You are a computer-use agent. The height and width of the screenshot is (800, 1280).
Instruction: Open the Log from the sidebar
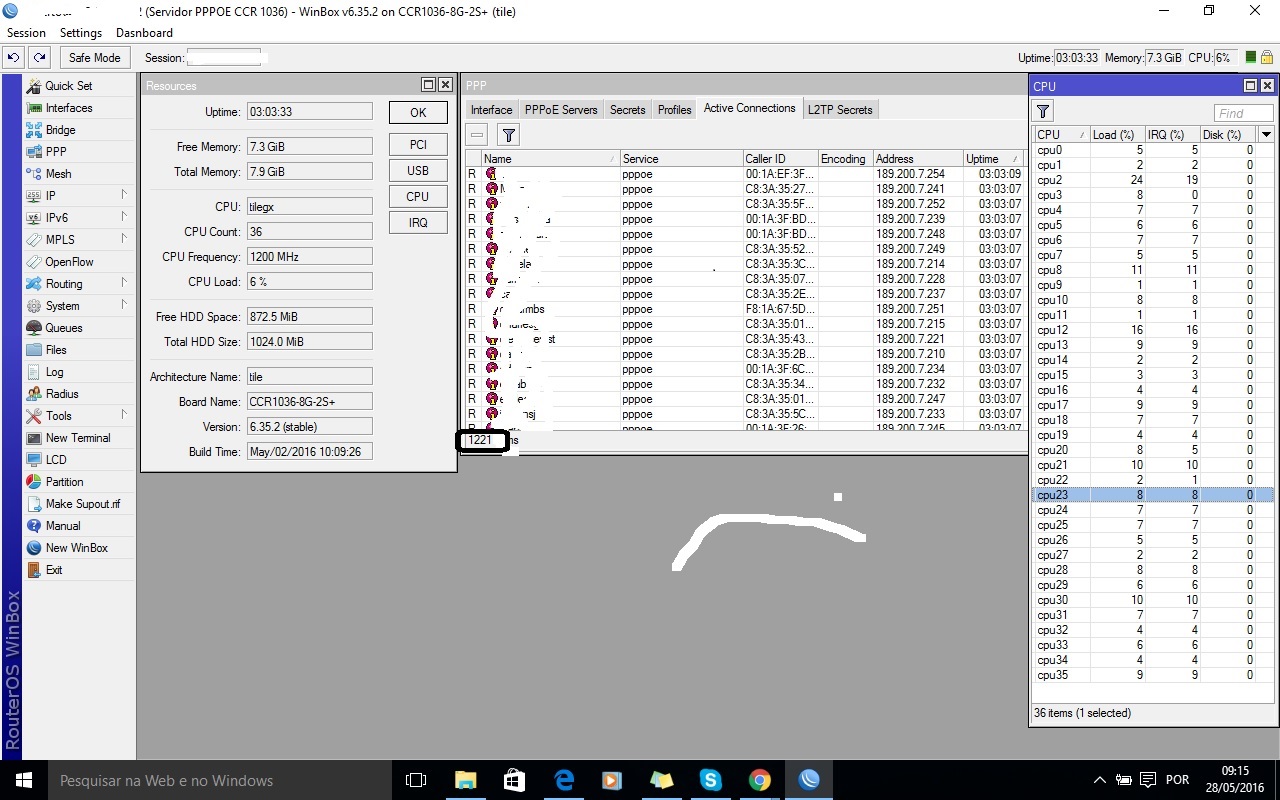click(x=54, y=372)
